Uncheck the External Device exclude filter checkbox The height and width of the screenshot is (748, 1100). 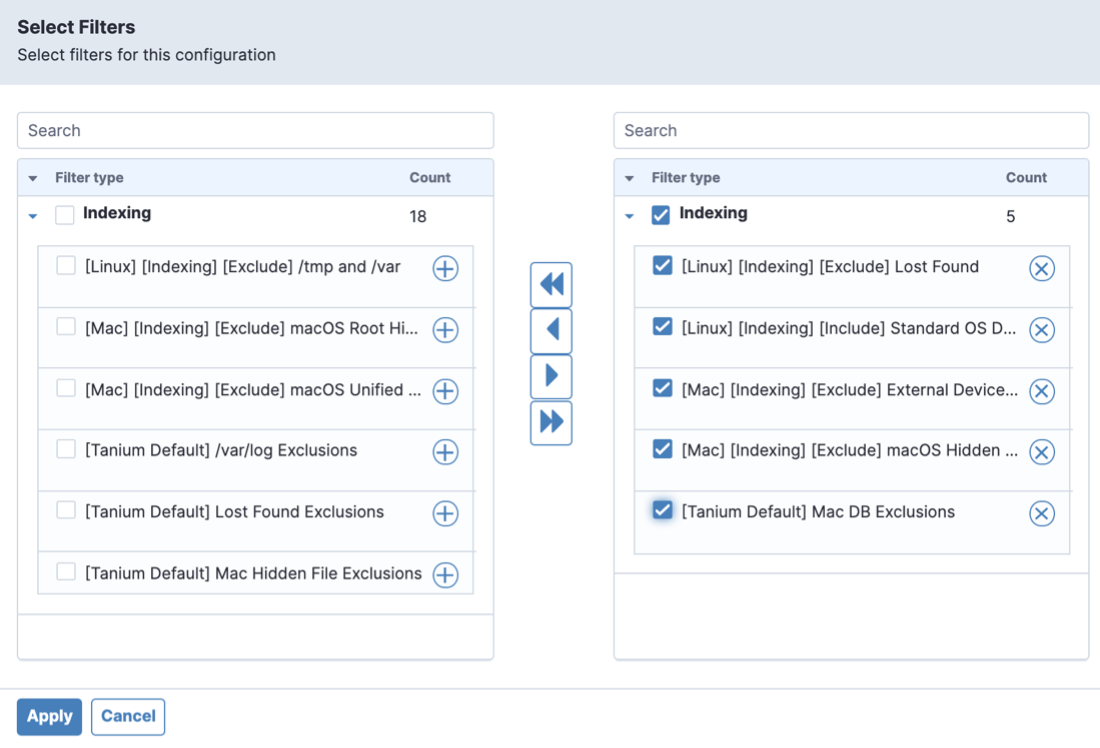coord(662,388)
